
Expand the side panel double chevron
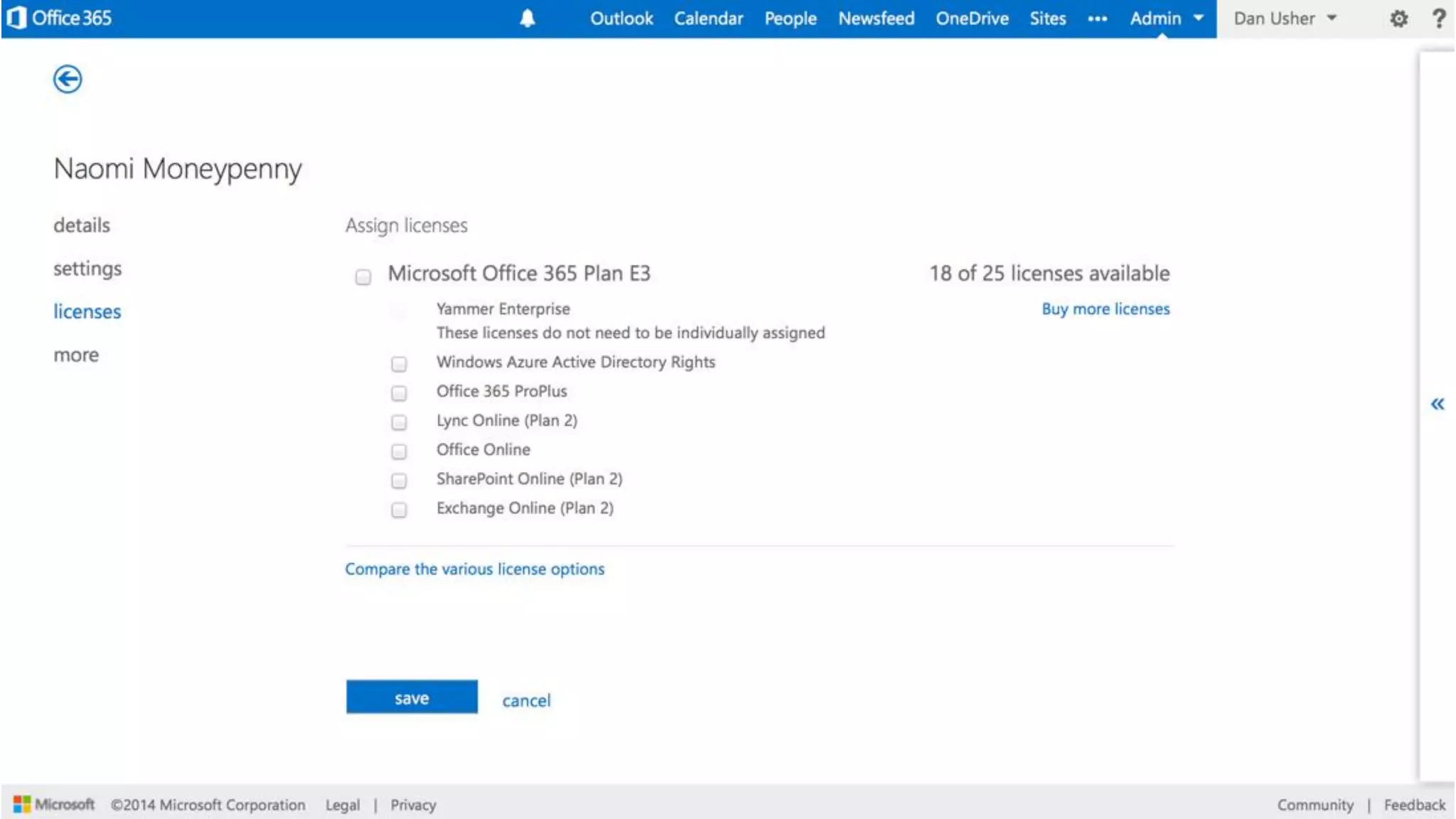(x=1437, y=405)
